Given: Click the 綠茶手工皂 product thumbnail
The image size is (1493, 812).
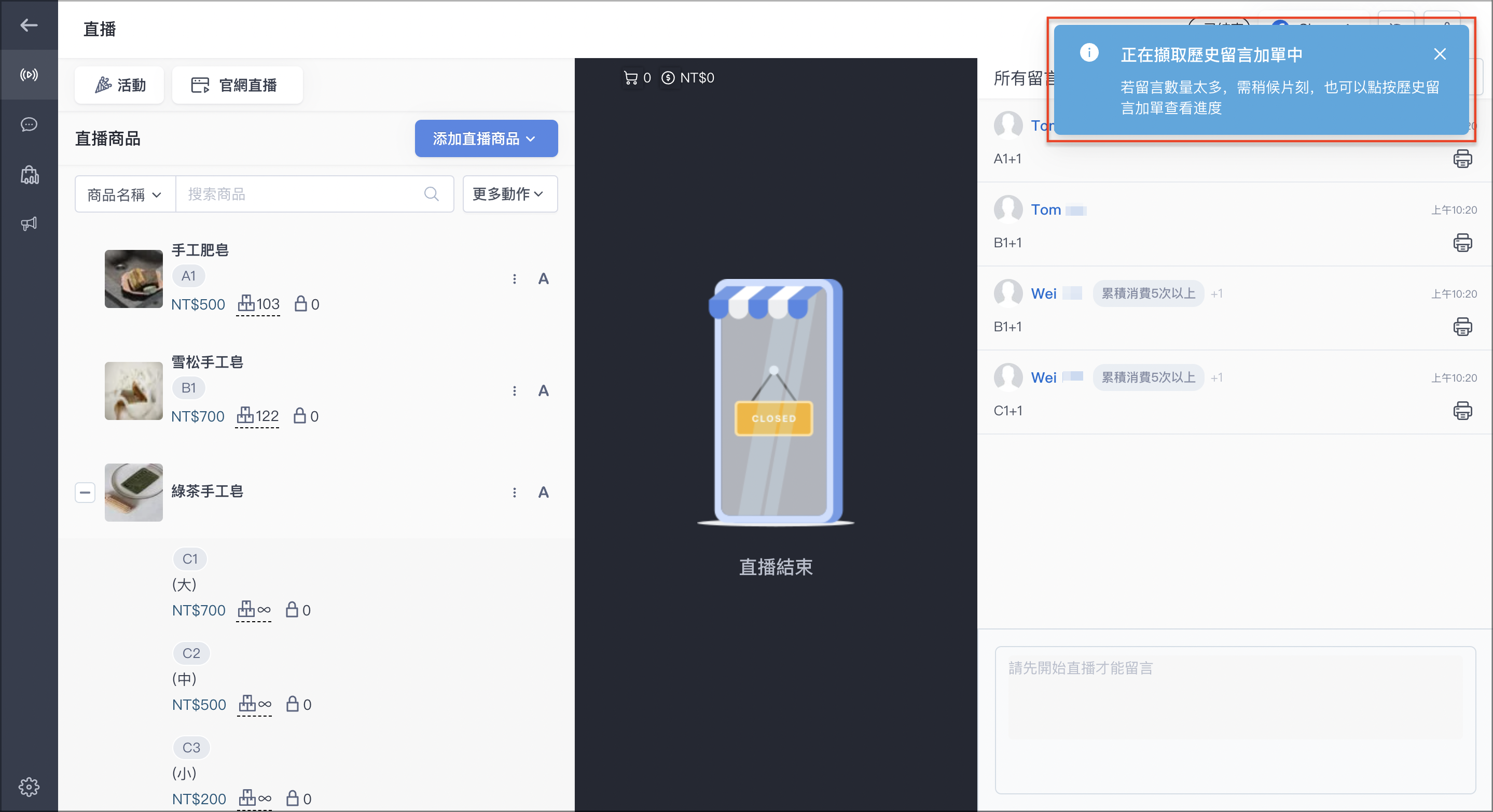Looking at the screenshot, I should [x=134, y=492].
